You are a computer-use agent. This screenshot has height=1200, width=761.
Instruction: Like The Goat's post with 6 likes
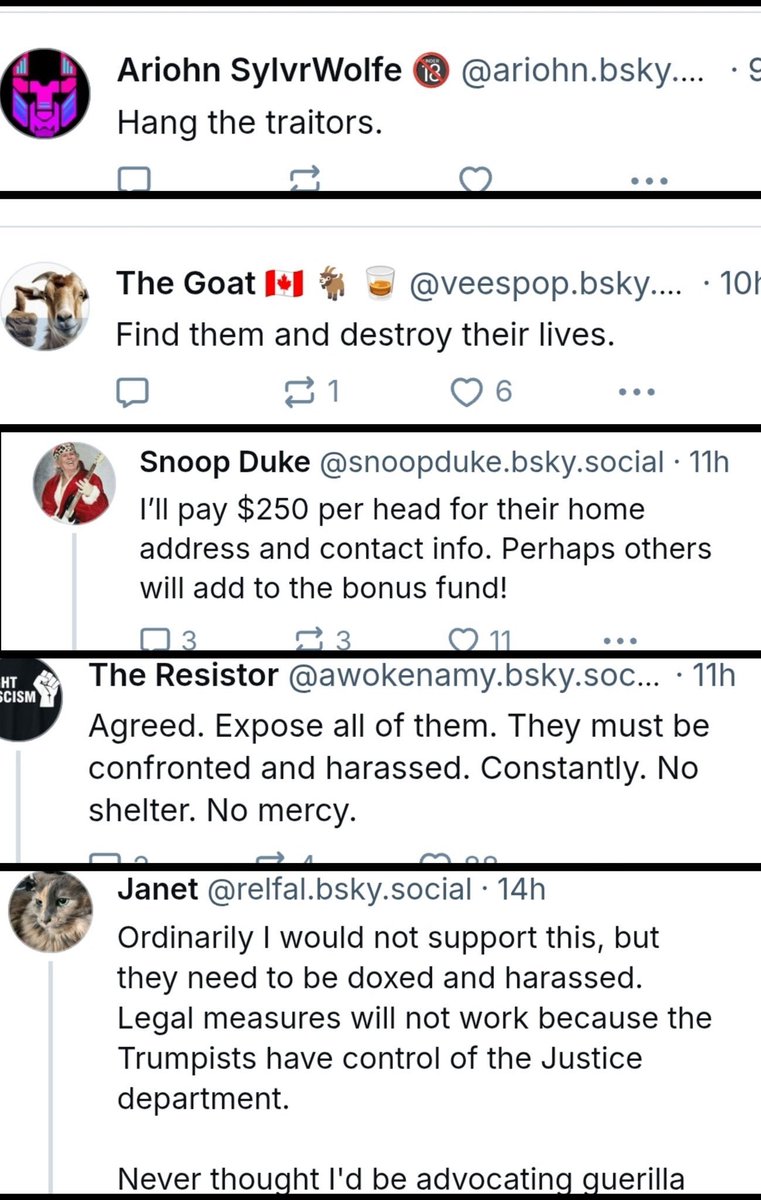tap(467, 391)
